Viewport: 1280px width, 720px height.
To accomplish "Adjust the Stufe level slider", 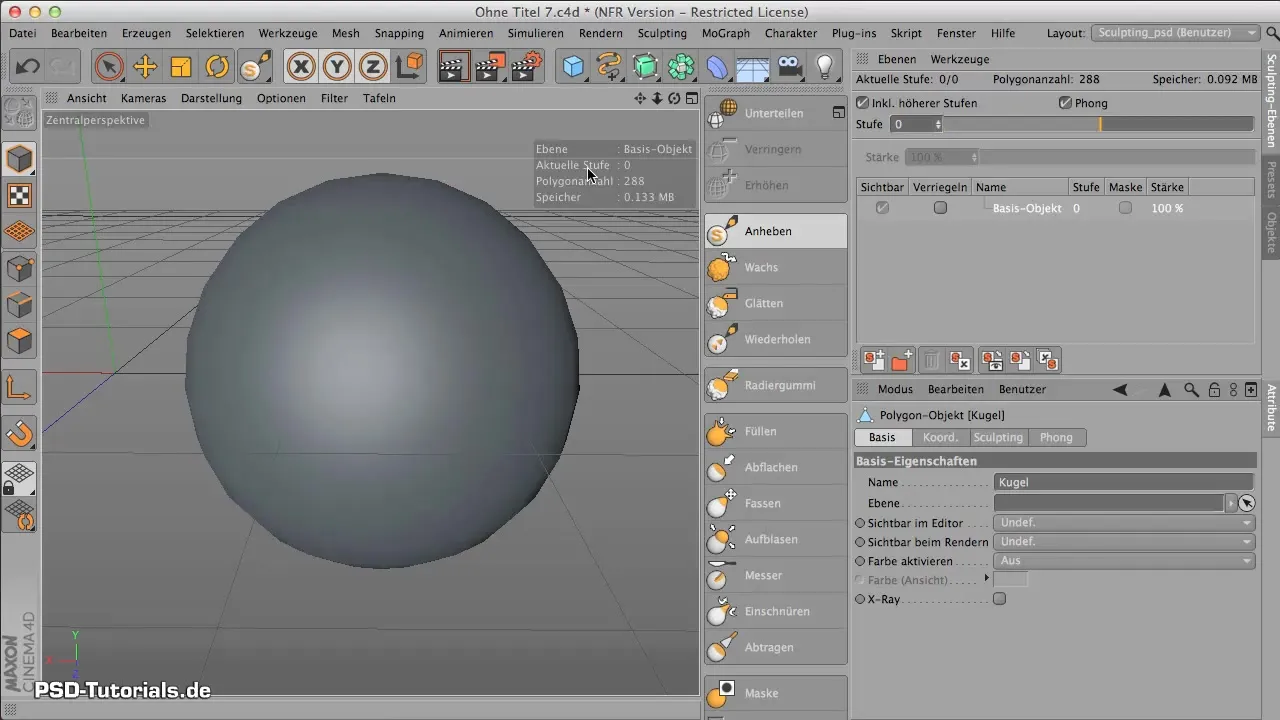I will click(1098, 124).
